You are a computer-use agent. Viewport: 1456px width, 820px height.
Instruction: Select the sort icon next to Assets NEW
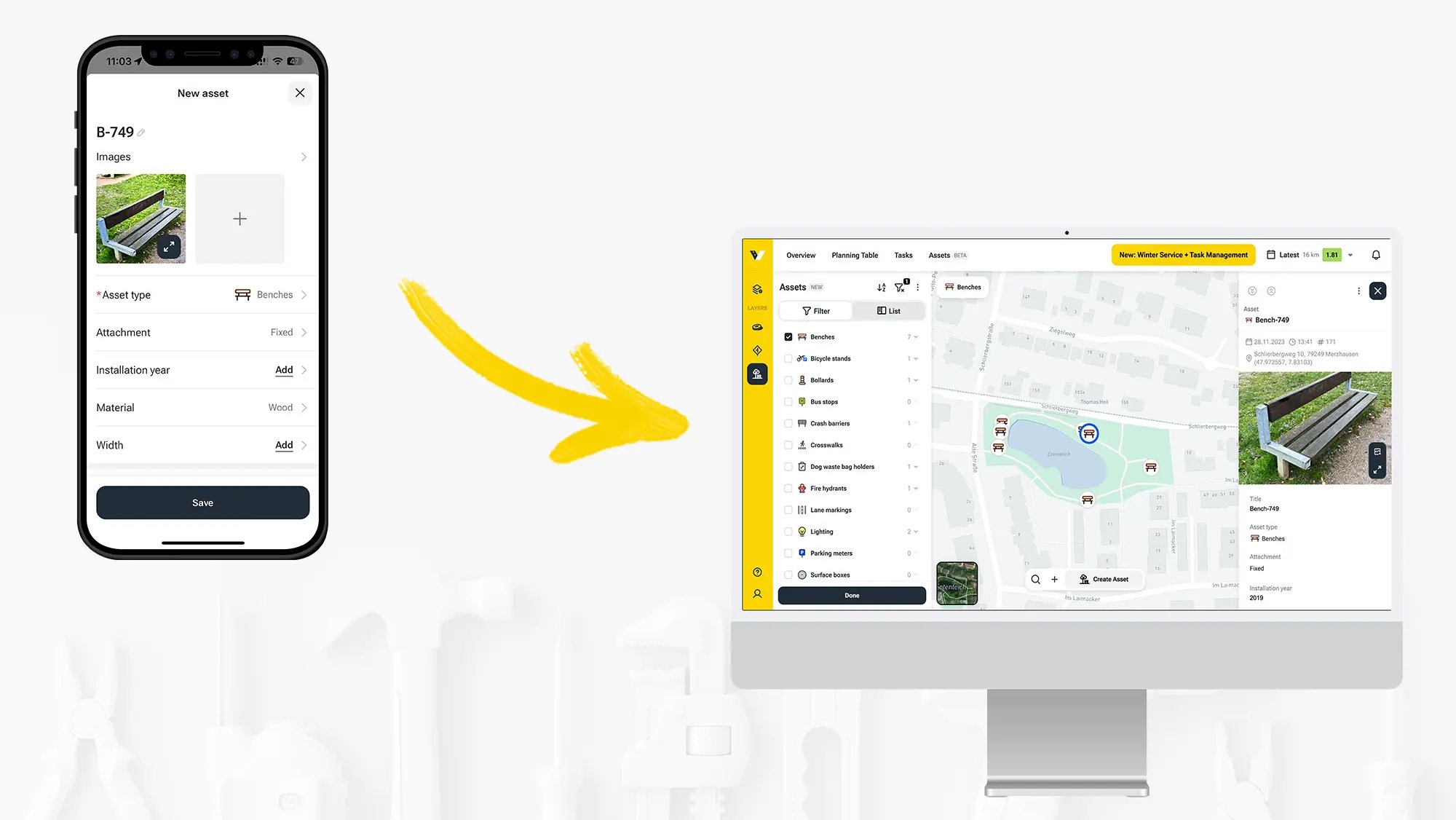pyautogui.click(x=881, y=287)
